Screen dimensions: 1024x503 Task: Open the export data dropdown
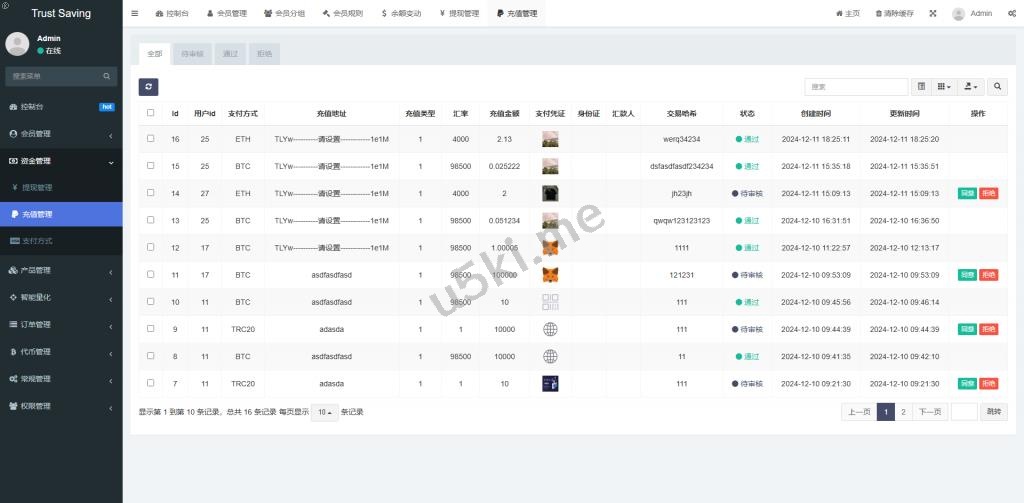click(x=971, y=87)
